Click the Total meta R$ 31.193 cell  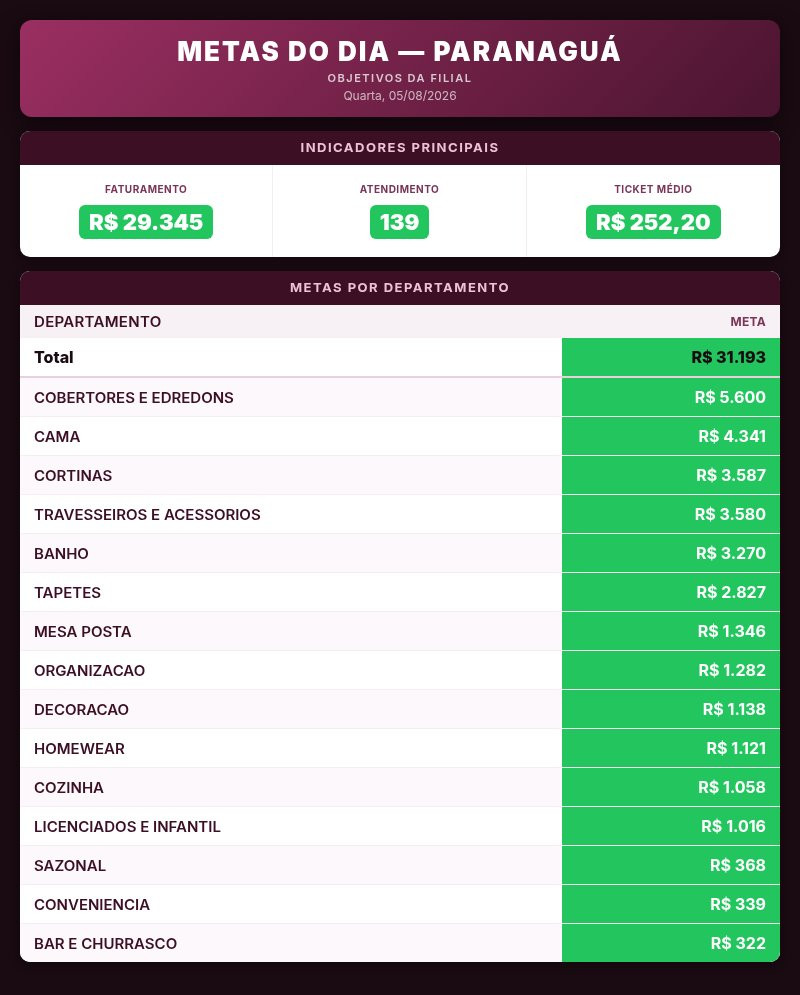[x=671, y=357]
